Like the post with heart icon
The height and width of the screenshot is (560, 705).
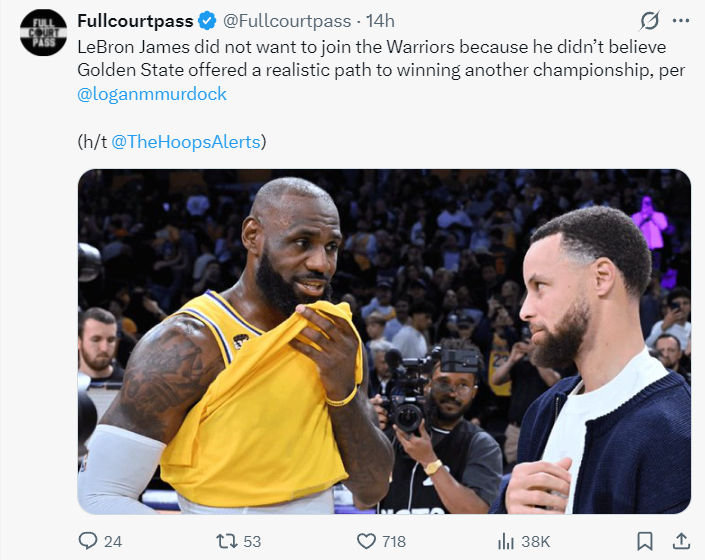366,541
